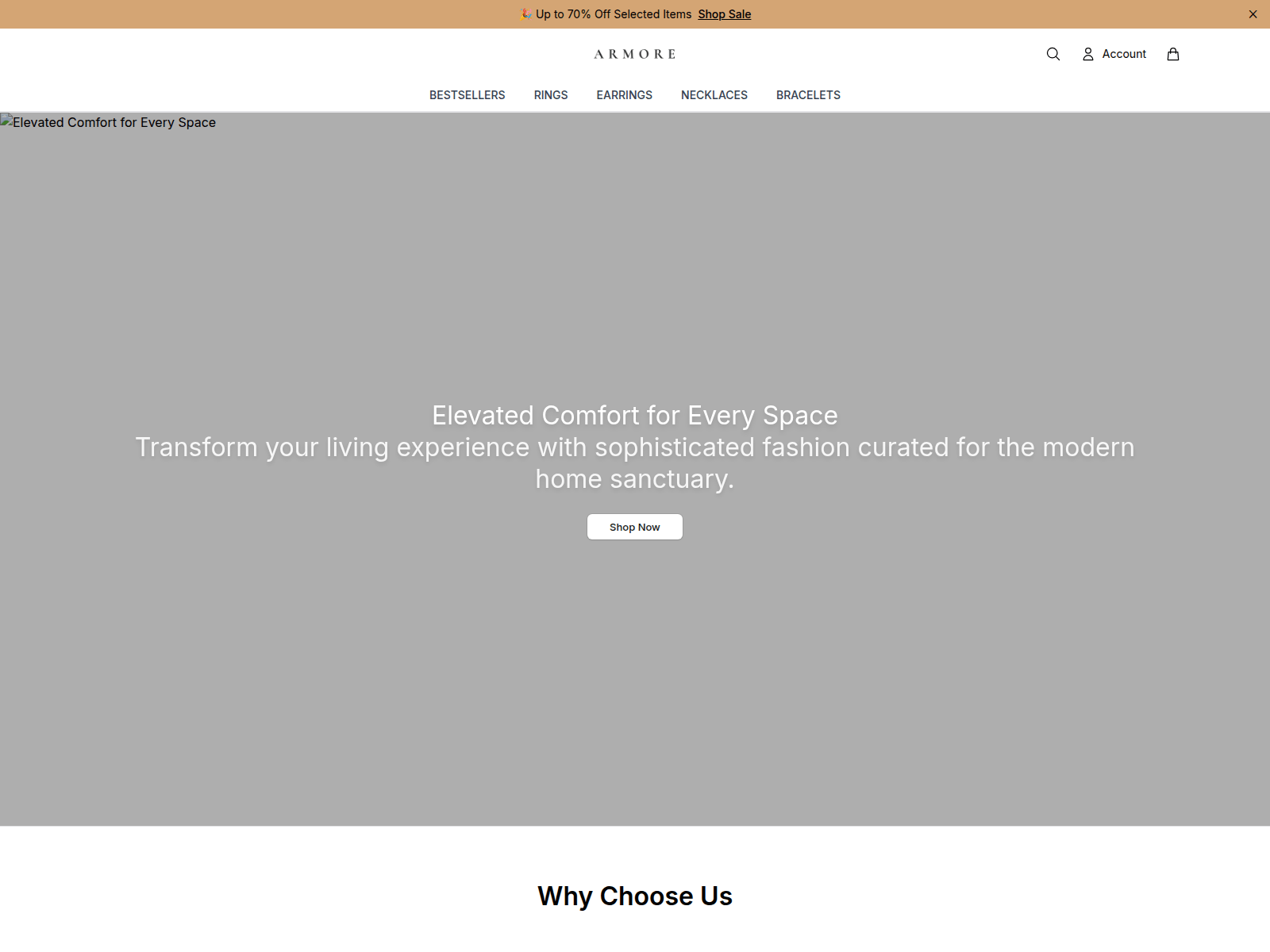1270x952 pixels.
Task: Select the Necklaces category
Action: point(714,95)
